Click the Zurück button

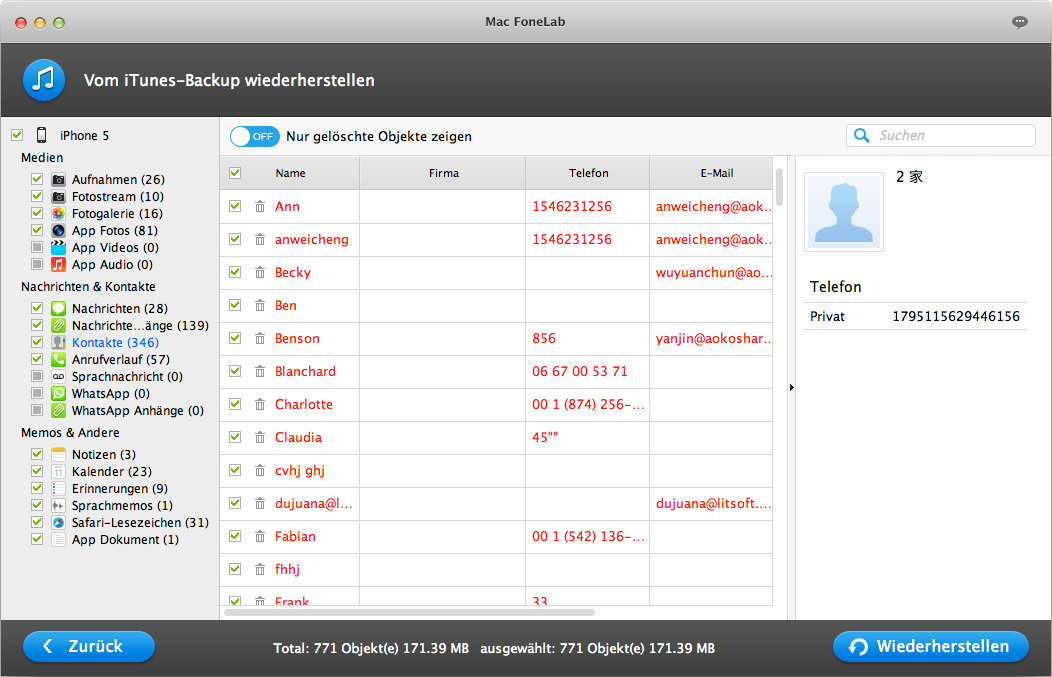pos(89,646)
